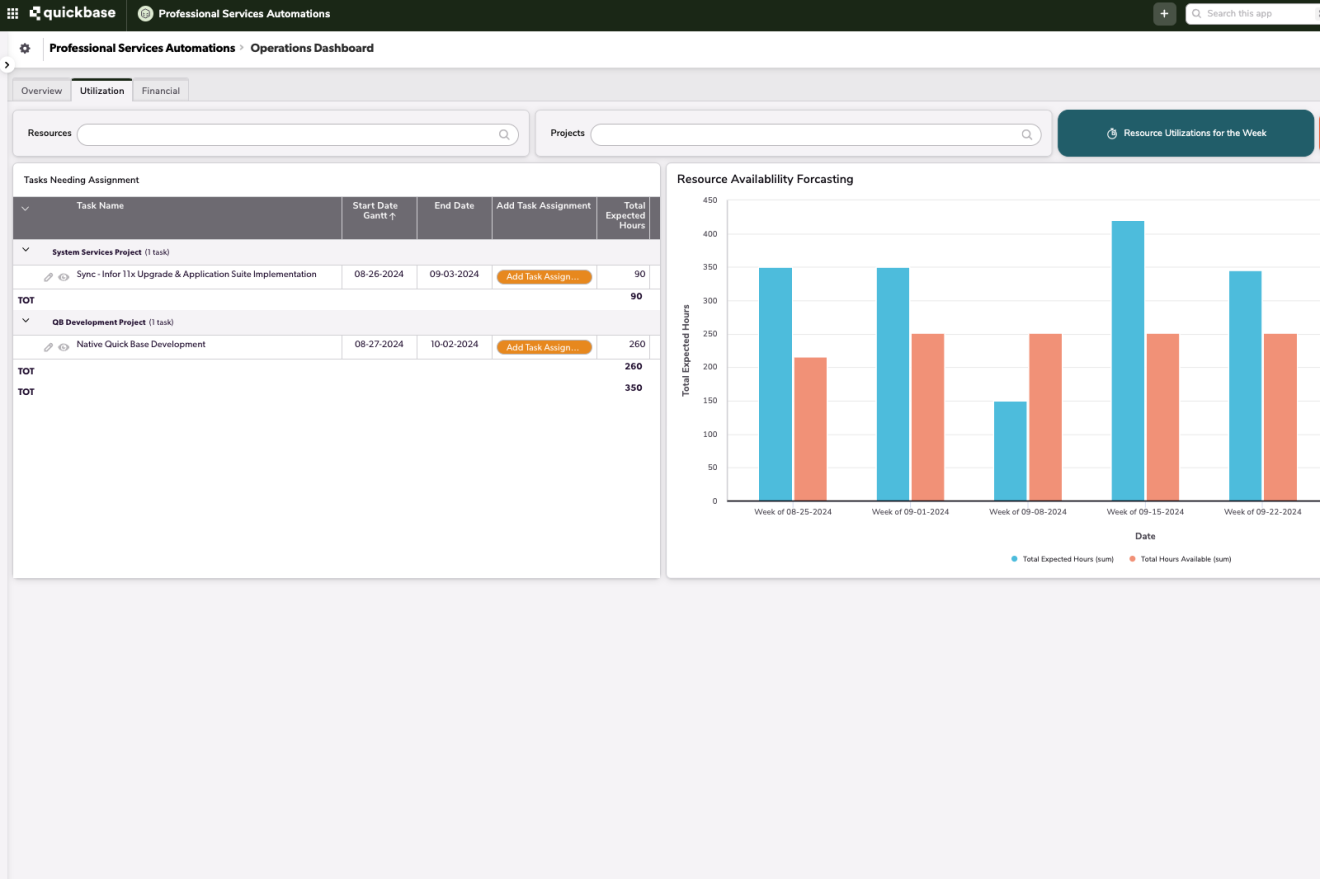Click the search magnifier in Projects field
1320x879 pixels.
(x=1027, y=134)
